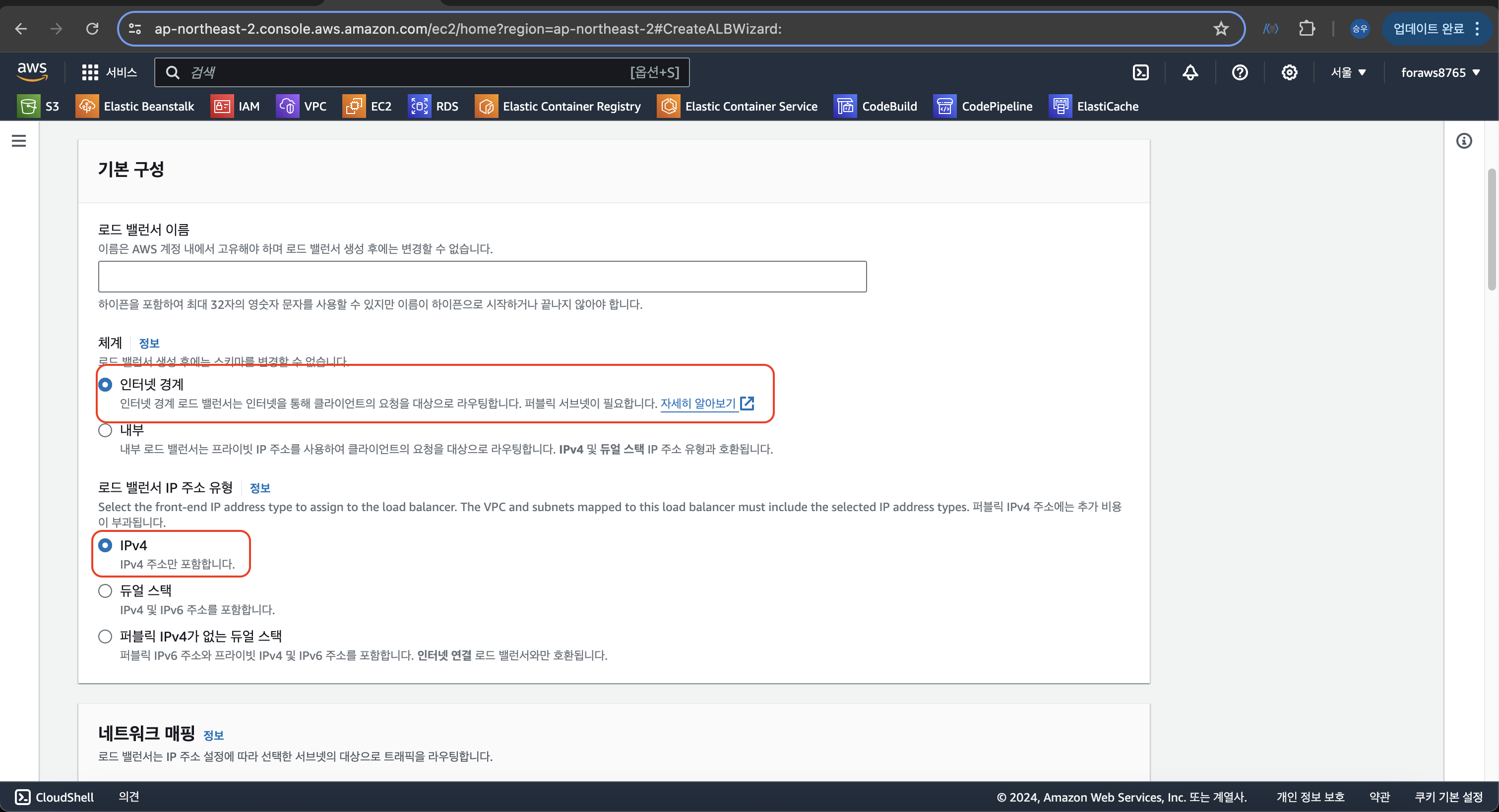This screenshot has height=812, width=1499.
Task: Select 퍼블릭 IPv4가 없는 듀얼 스택 option
Action: (105, 637)
